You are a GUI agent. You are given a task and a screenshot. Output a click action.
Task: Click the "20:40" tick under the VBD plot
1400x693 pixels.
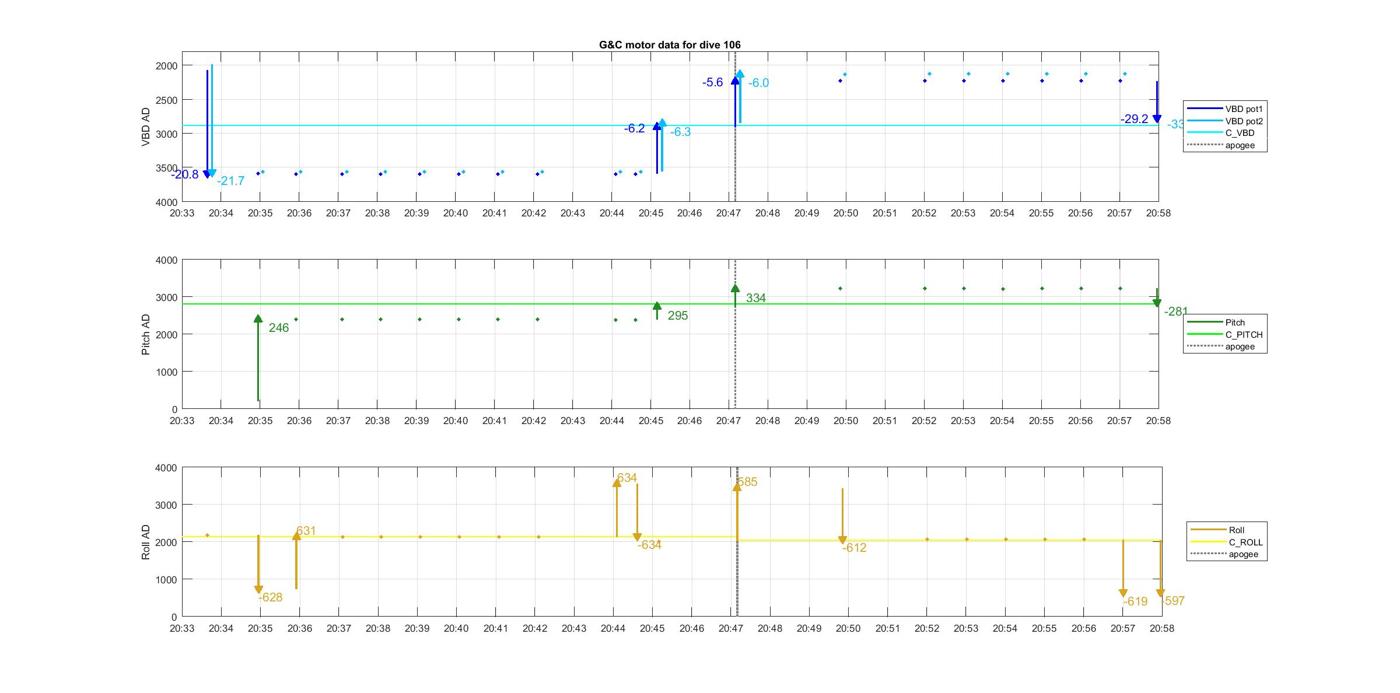[x=455, y=213]
